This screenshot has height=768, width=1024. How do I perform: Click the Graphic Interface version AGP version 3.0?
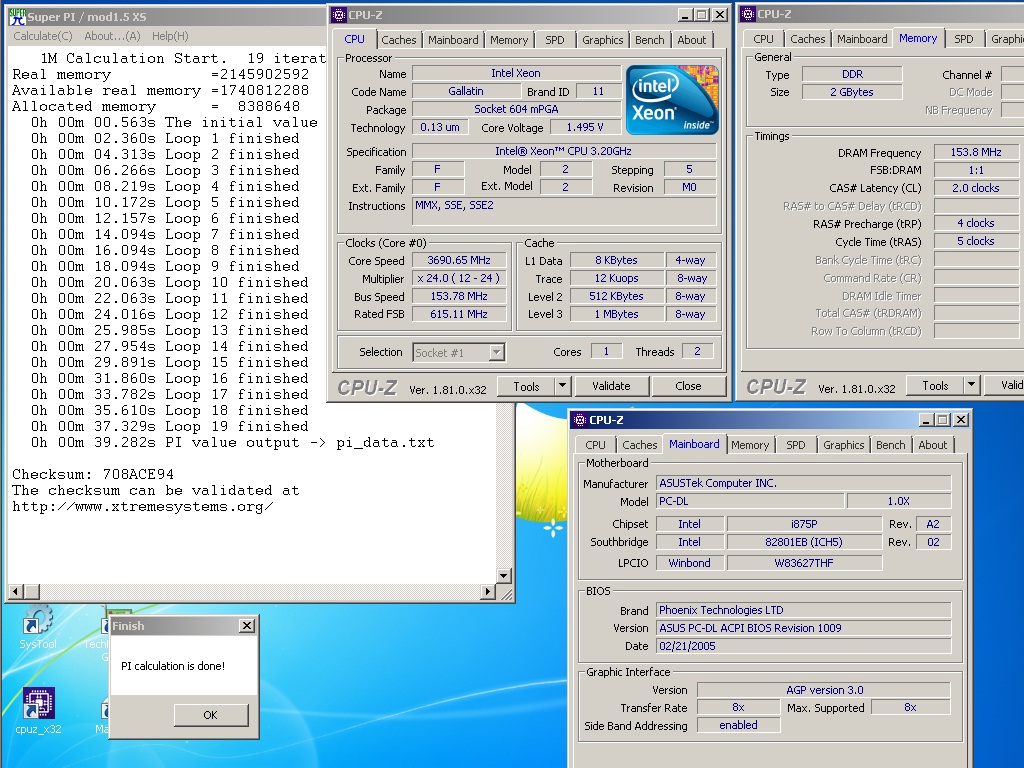[824, 690]
